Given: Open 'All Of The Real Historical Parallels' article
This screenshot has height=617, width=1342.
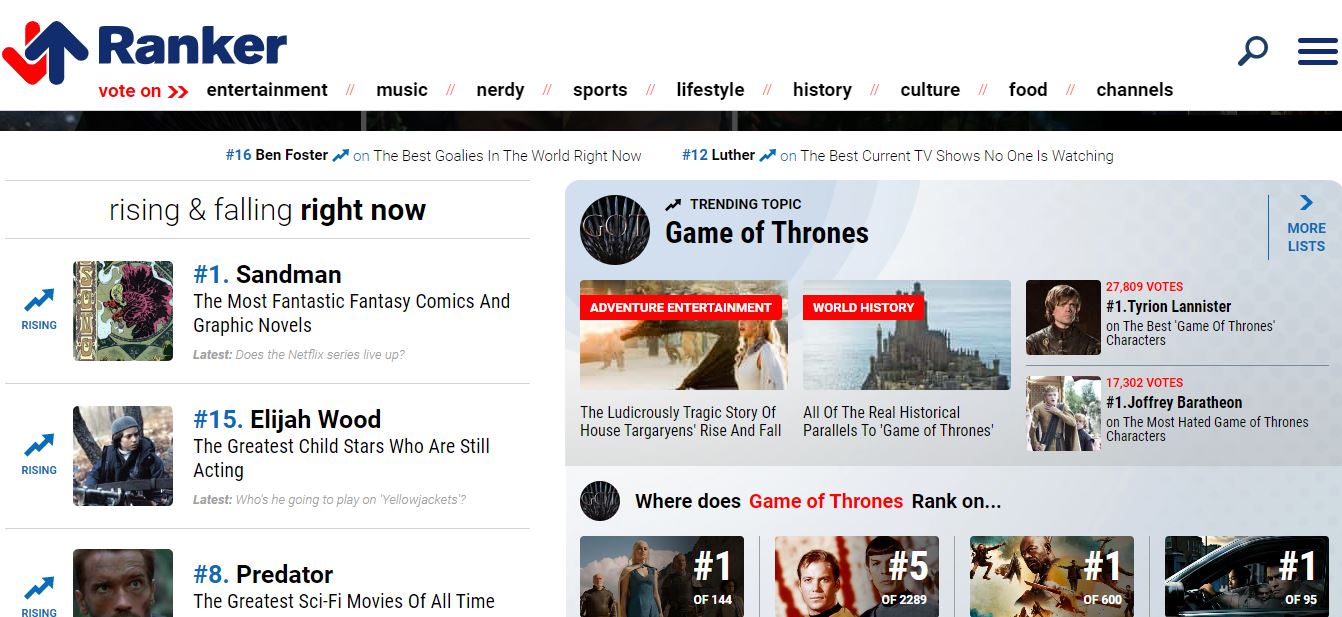Looking at the screenshot, I should tap(898, 421).
